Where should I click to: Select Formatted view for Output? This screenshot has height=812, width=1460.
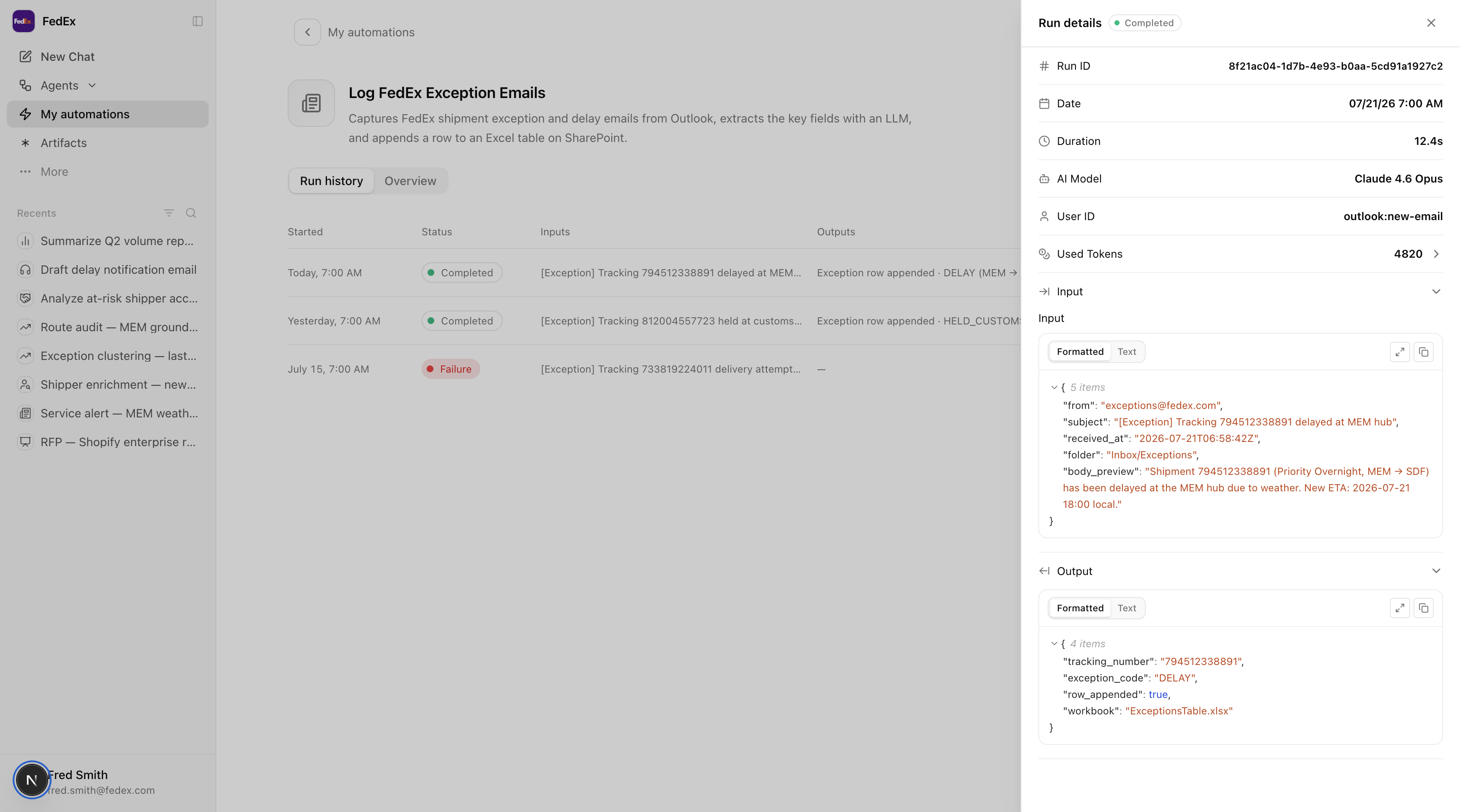click(x=1080, y=608)
